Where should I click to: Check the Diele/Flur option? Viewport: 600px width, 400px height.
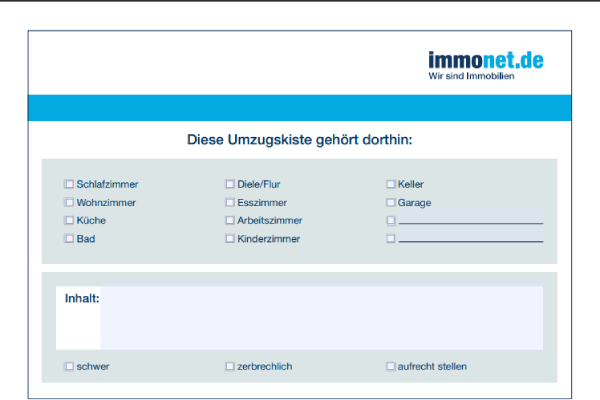point(230,184)
